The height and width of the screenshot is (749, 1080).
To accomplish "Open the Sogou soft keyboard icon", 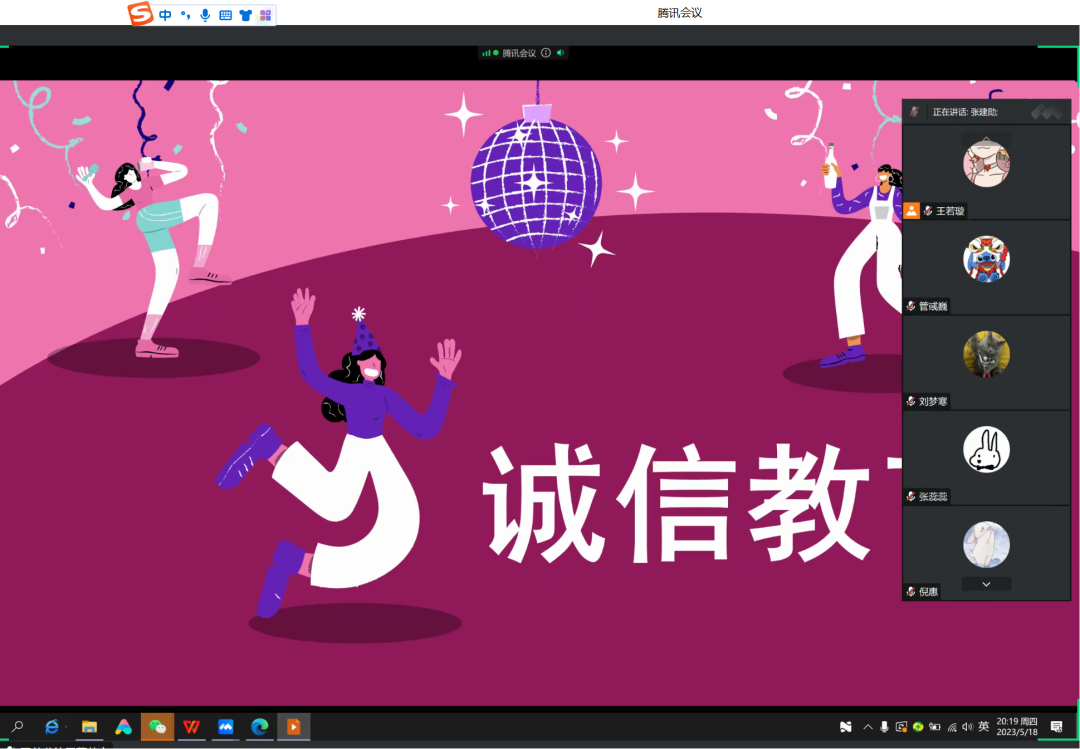I will point(225,15).
